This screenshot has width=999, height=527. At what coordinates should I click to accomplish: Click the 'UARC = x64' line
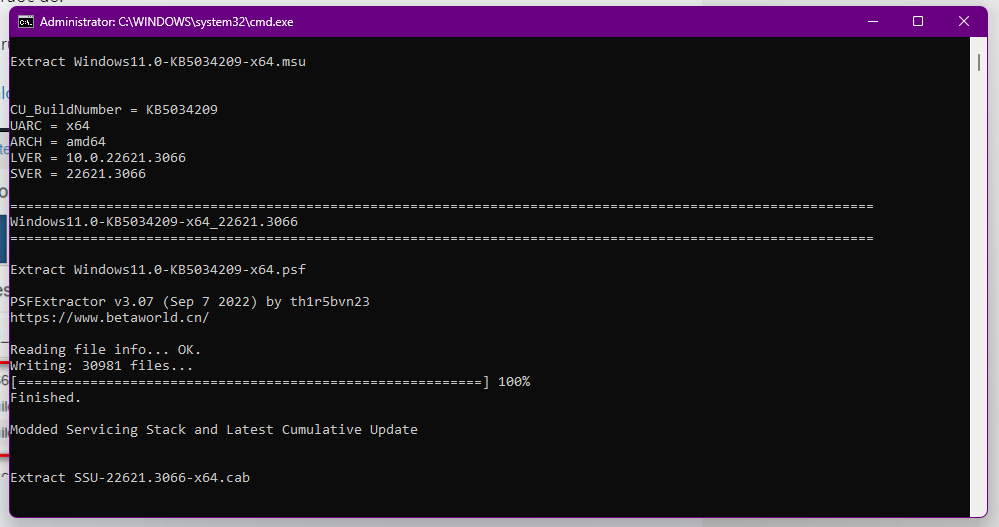pyautogui.click(x=50, y=126)
